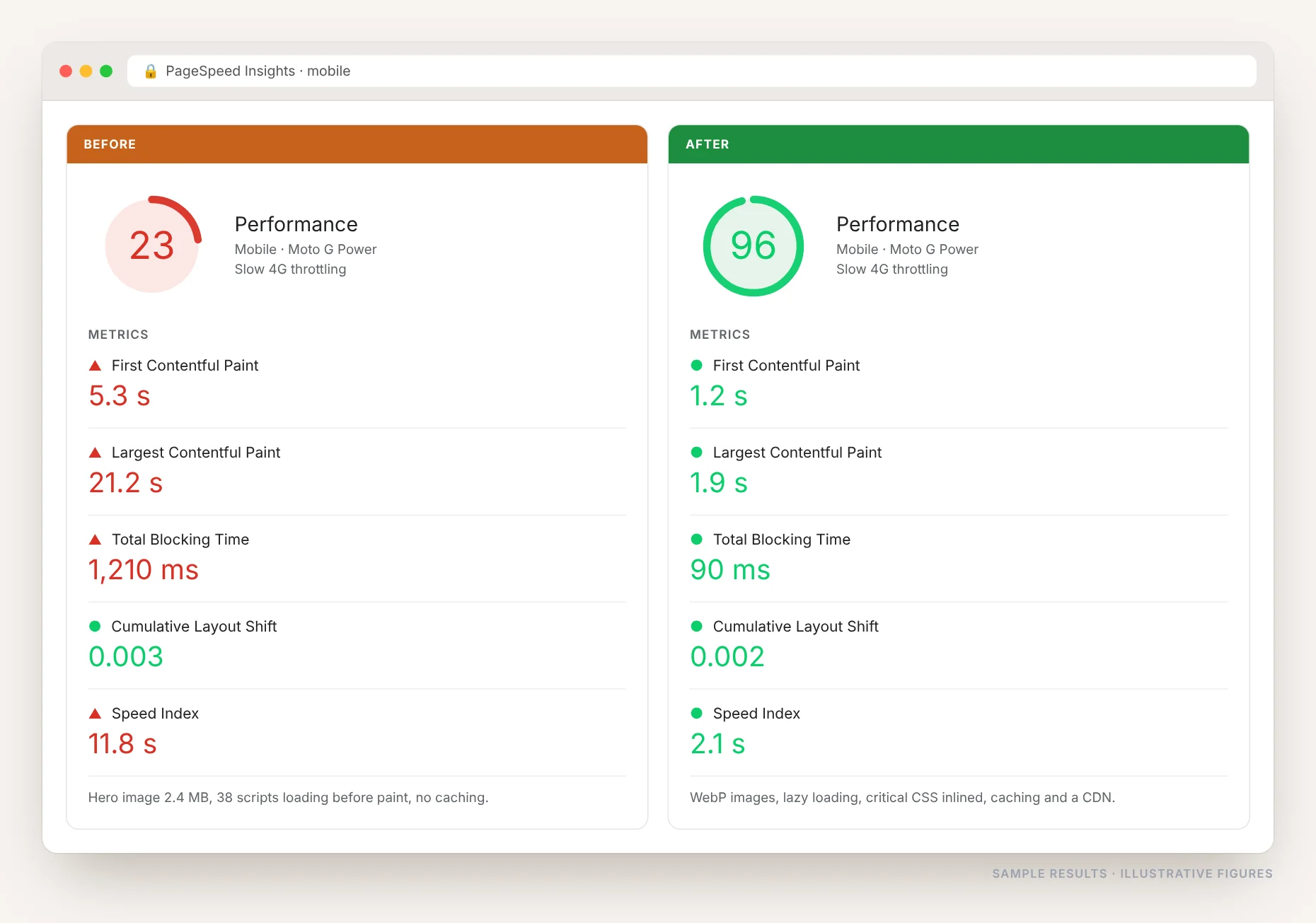Click the METRICS label in the After card
Viewport: 1316px width, 923px height.
(x=720, y=335)
